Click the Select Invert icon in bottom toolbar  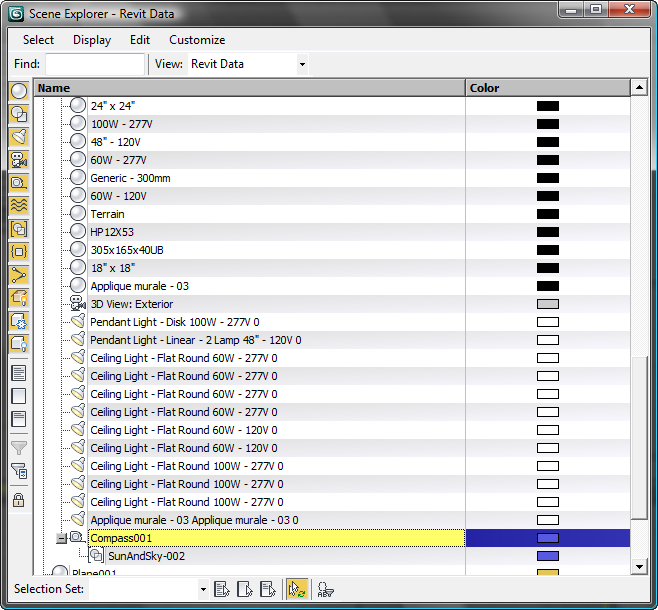pyautogui.click(x=267, y=589)
